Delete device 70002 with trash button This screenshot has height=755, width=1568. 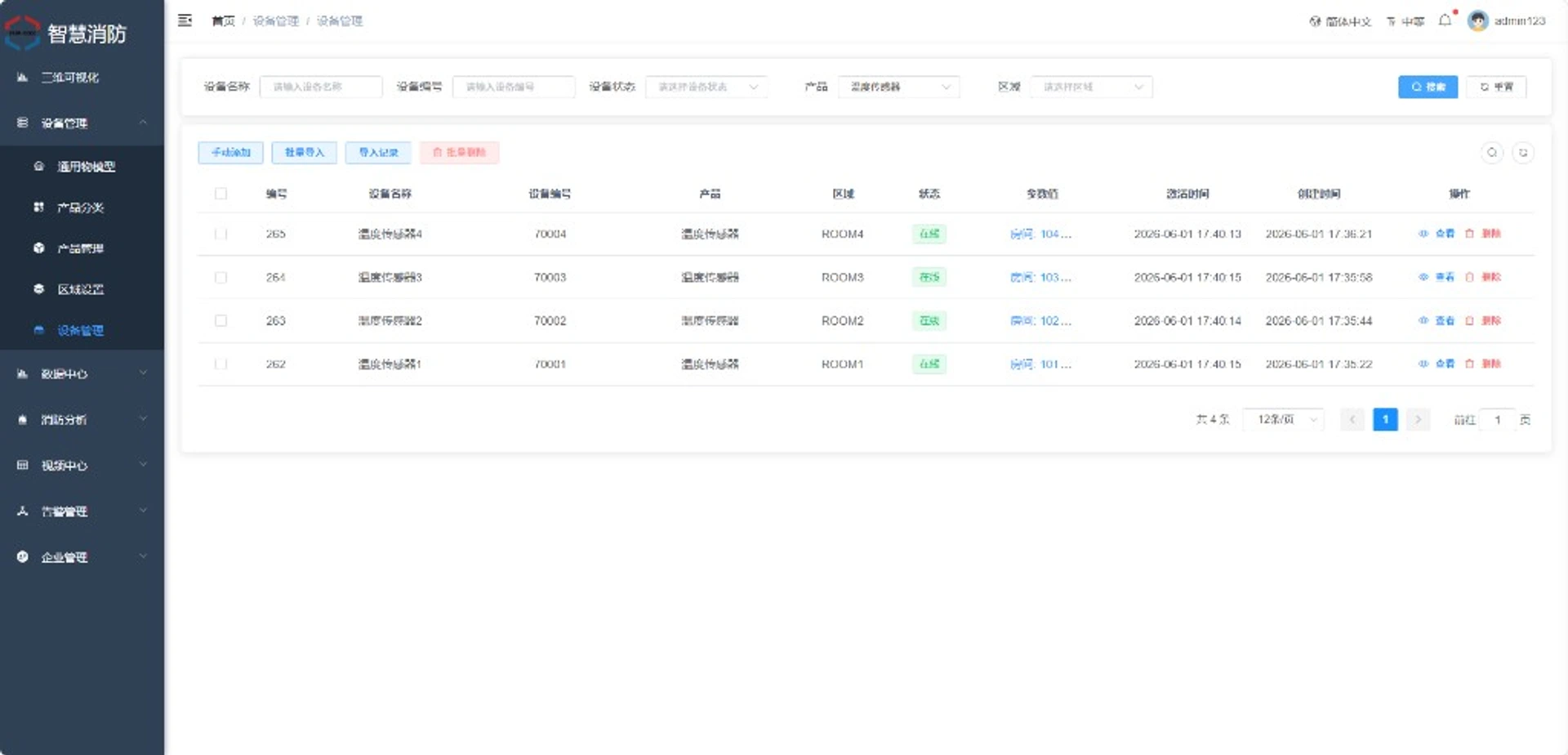(1483, 320)
